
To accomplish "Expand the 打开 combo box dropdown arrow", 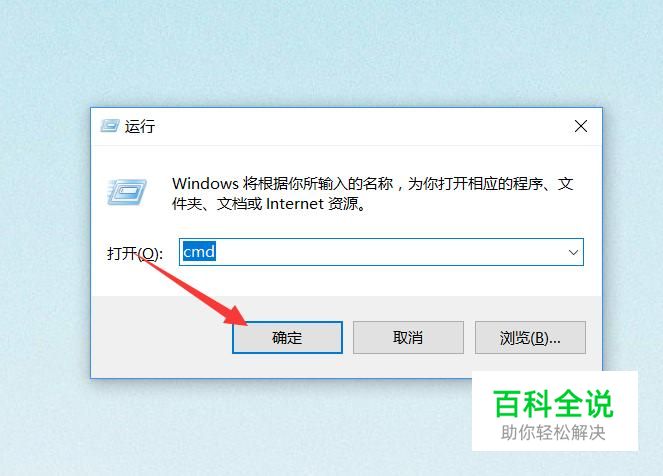I will coord(573,252).
